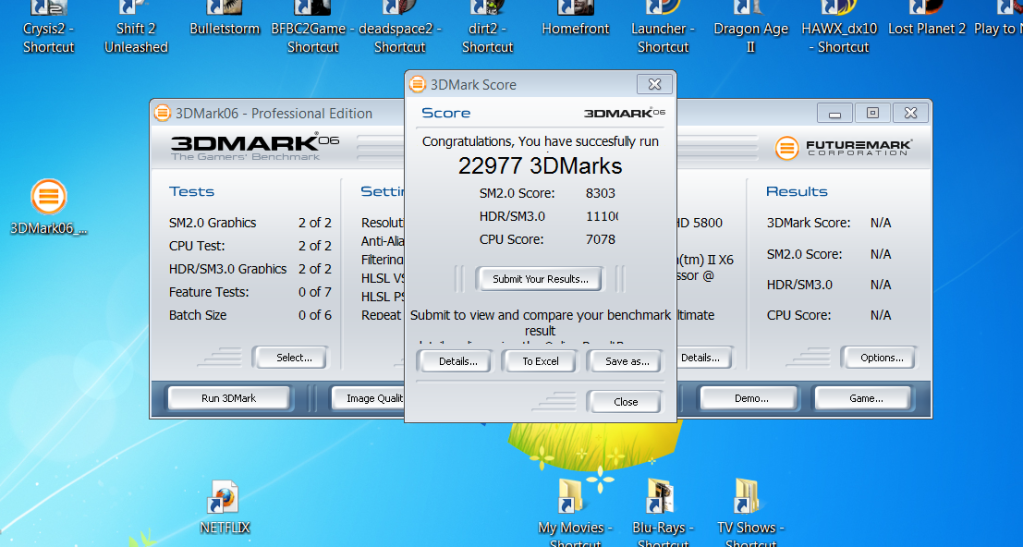
Task: Open the Crysis2 shortcut icon
Action: [x=48, y=26]
